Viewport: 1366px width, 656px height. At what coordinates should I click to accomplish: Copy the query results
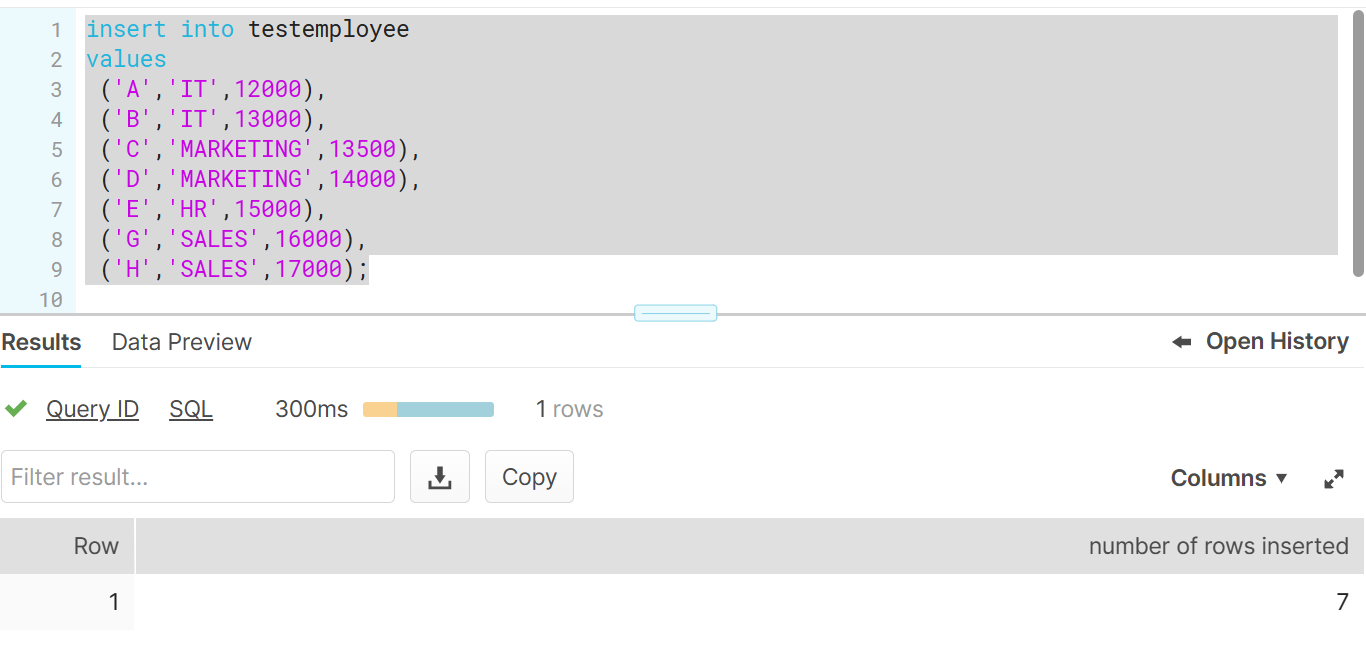point(529,476)
